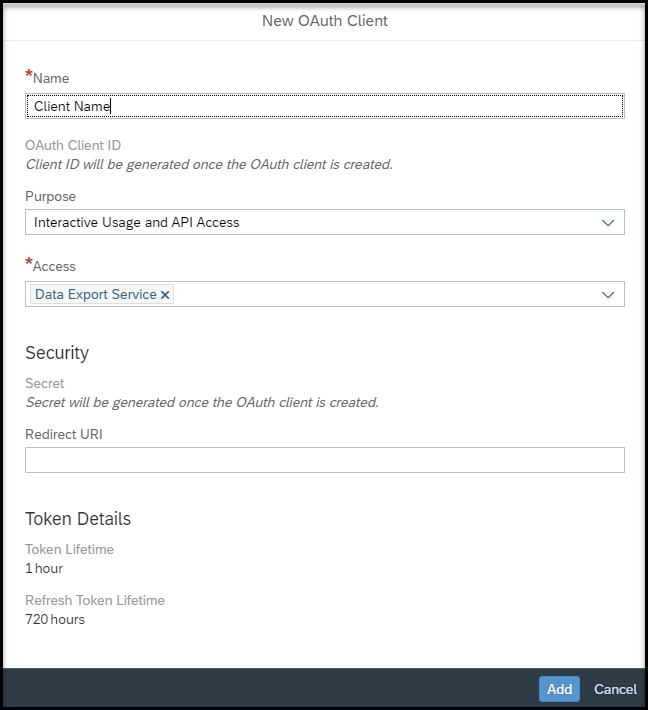Expand the Purpose dropdown arrow
648x710 pixels.
point(608,222)
